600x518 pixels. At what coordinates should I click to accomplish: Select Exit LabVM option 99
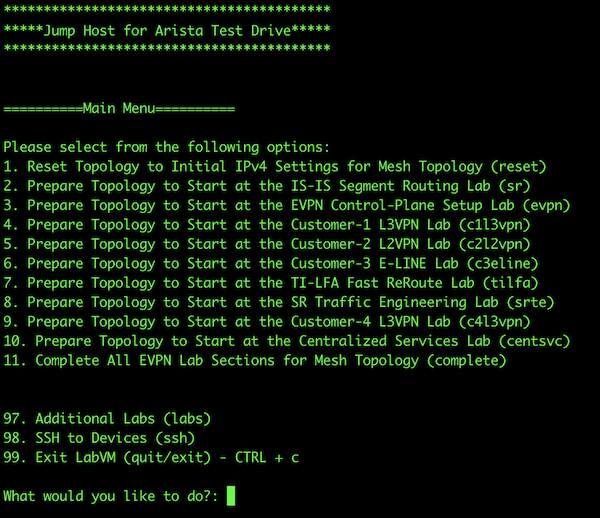point(151,458)
